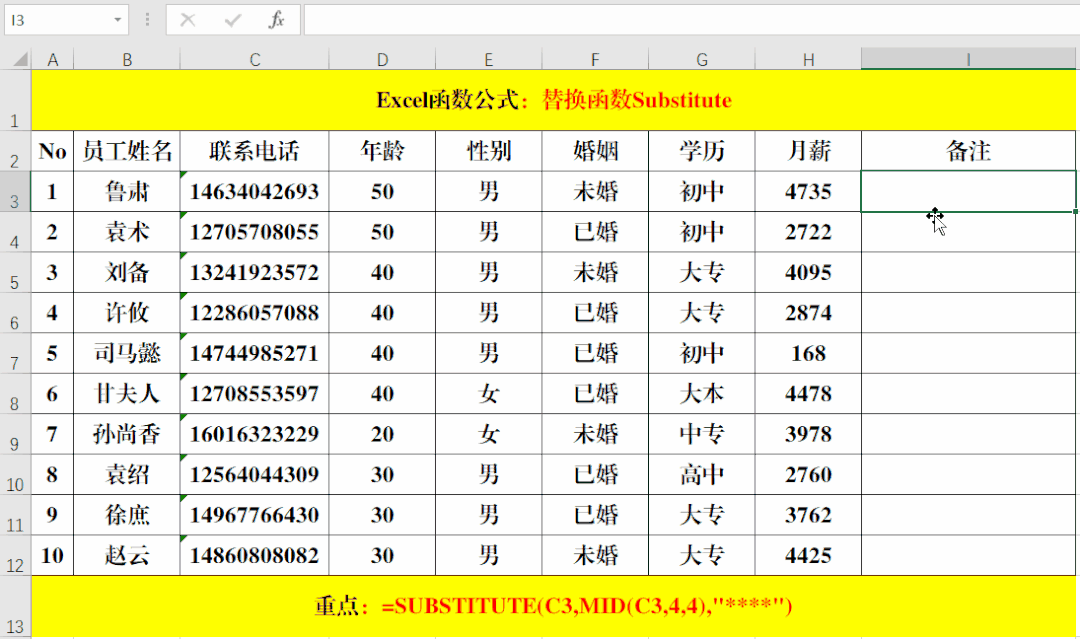Click the name cell '司马懿'
Image resolution: width=1080 pixels, height=639 pixels.
pos(127,353)
